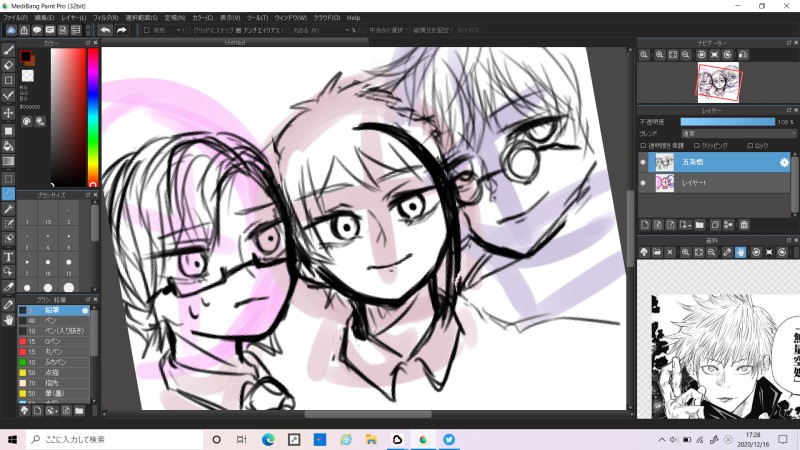Click the Undo arrow button
The height and width of the screenshot is (450, 800).
105,30
